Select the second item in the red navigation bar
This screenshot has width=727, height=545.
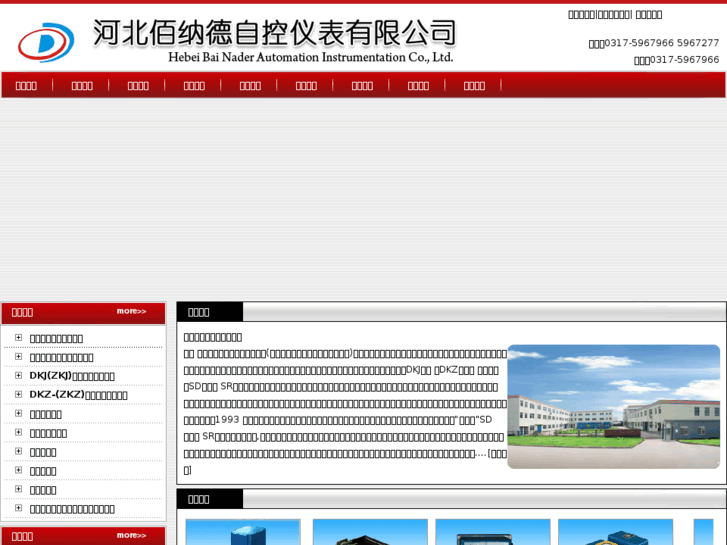82,86
